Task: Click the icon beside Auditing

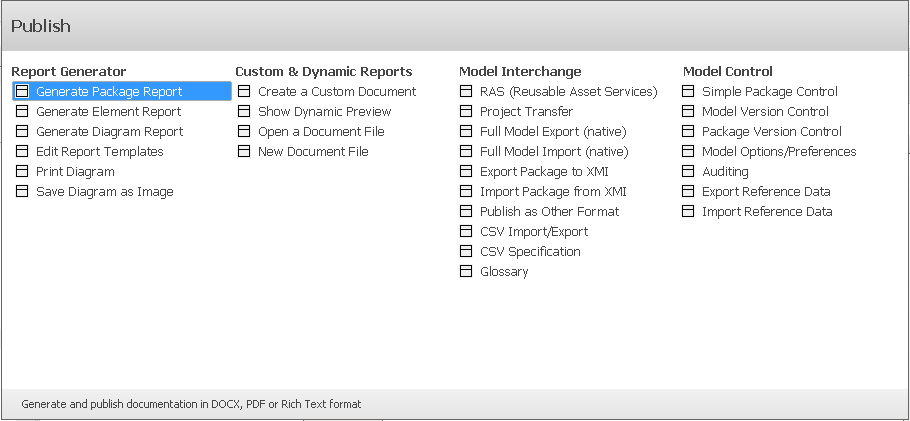Action: pyautogui.click(x=688, y=171)
